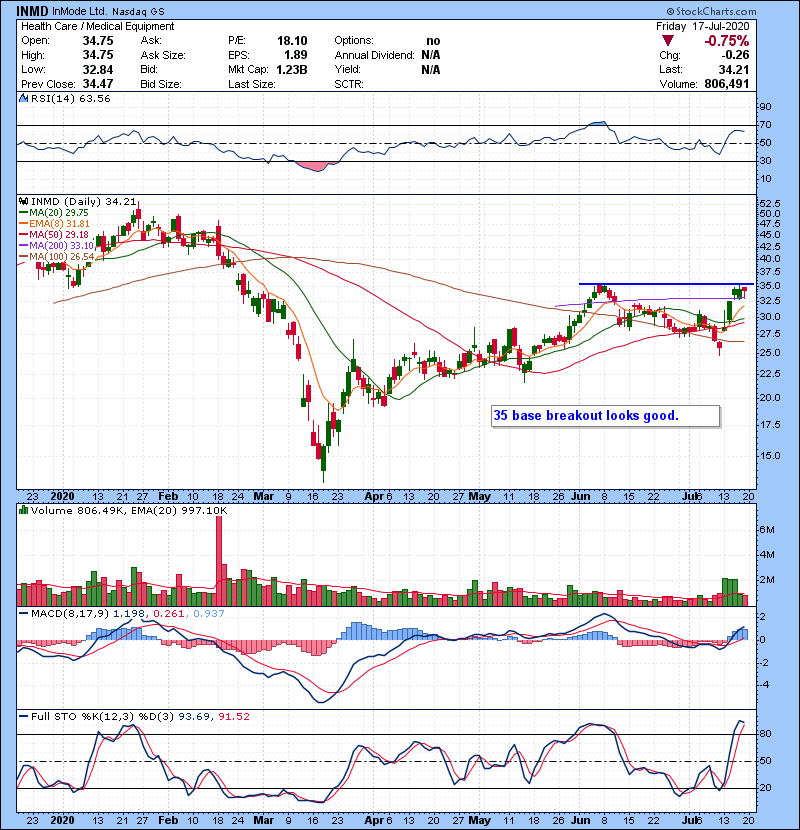Click the May label on bottom date axis
This screenshot has width=800, height=830.
point(480,820)
